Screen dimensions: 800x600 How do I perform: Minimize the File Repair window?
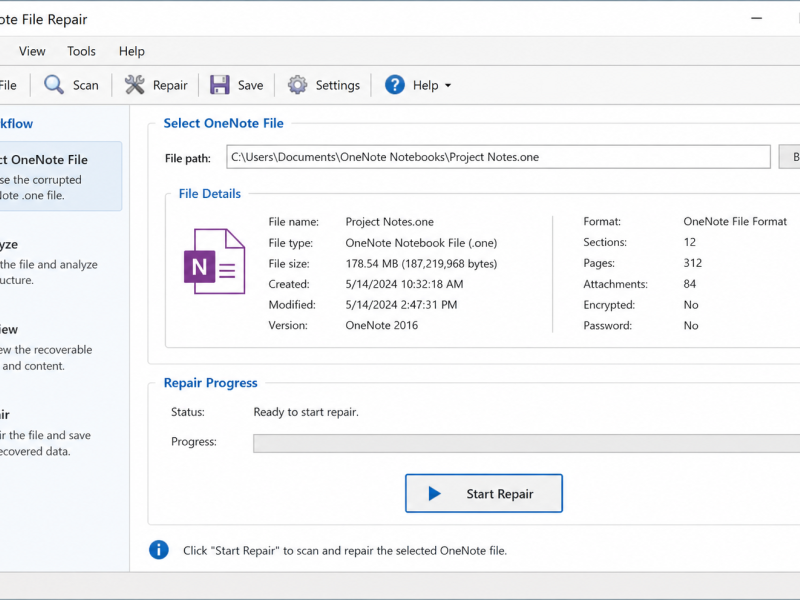[757, 18]
